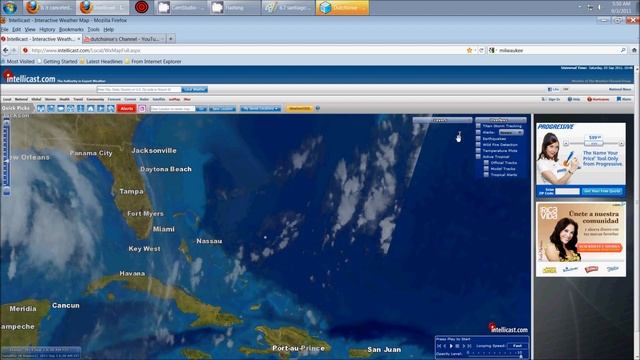
Task: Jump to first animation frame
Action: point(439,346)
